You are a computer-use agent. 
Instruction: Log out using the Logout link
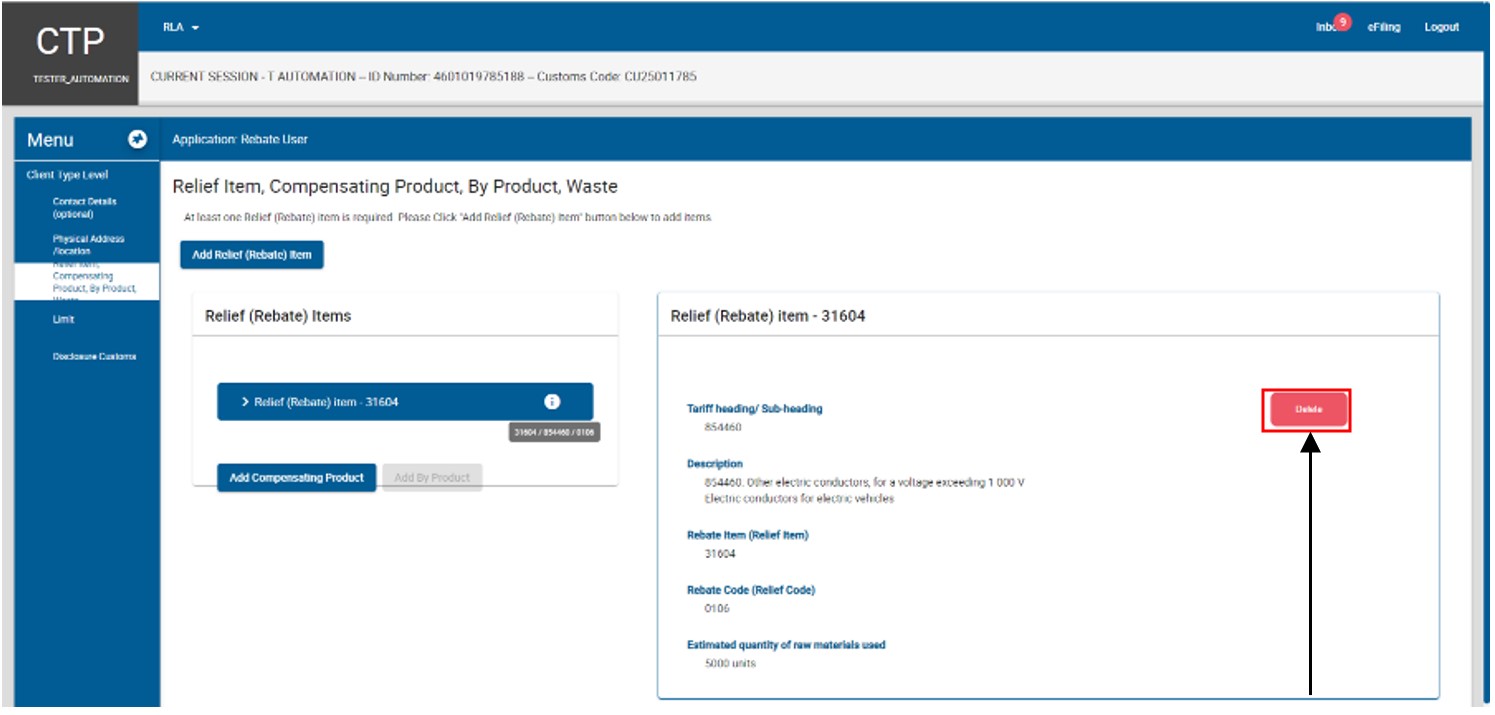pyautogui.click(x=1441, y=27)
